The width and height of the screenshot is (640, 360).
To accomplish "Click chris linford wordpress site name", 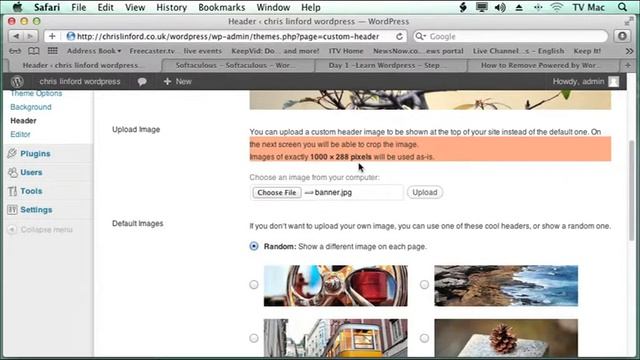I will coord(80,82).
